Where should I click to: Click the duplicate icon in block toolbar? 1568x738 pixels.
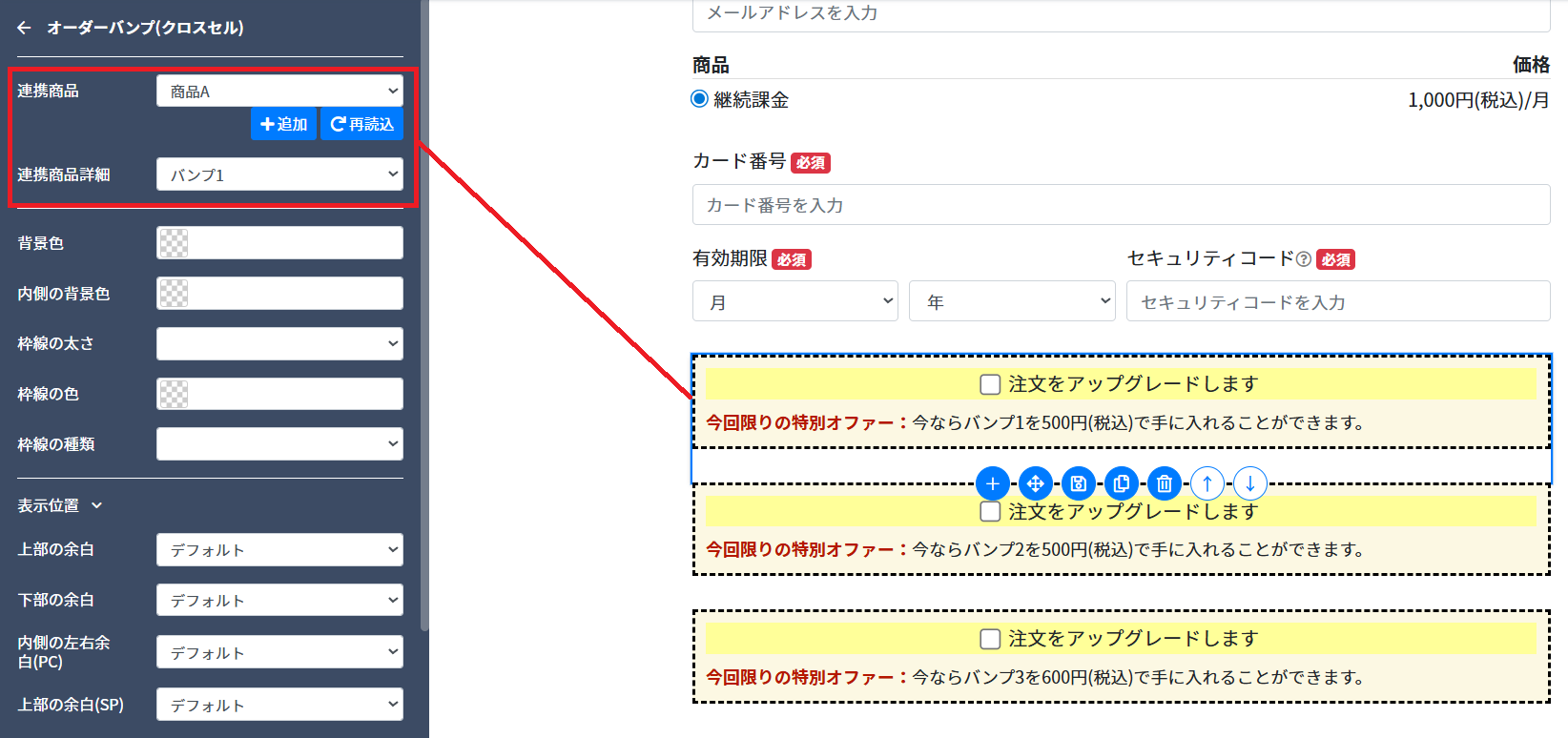(x=1121, y=483)
